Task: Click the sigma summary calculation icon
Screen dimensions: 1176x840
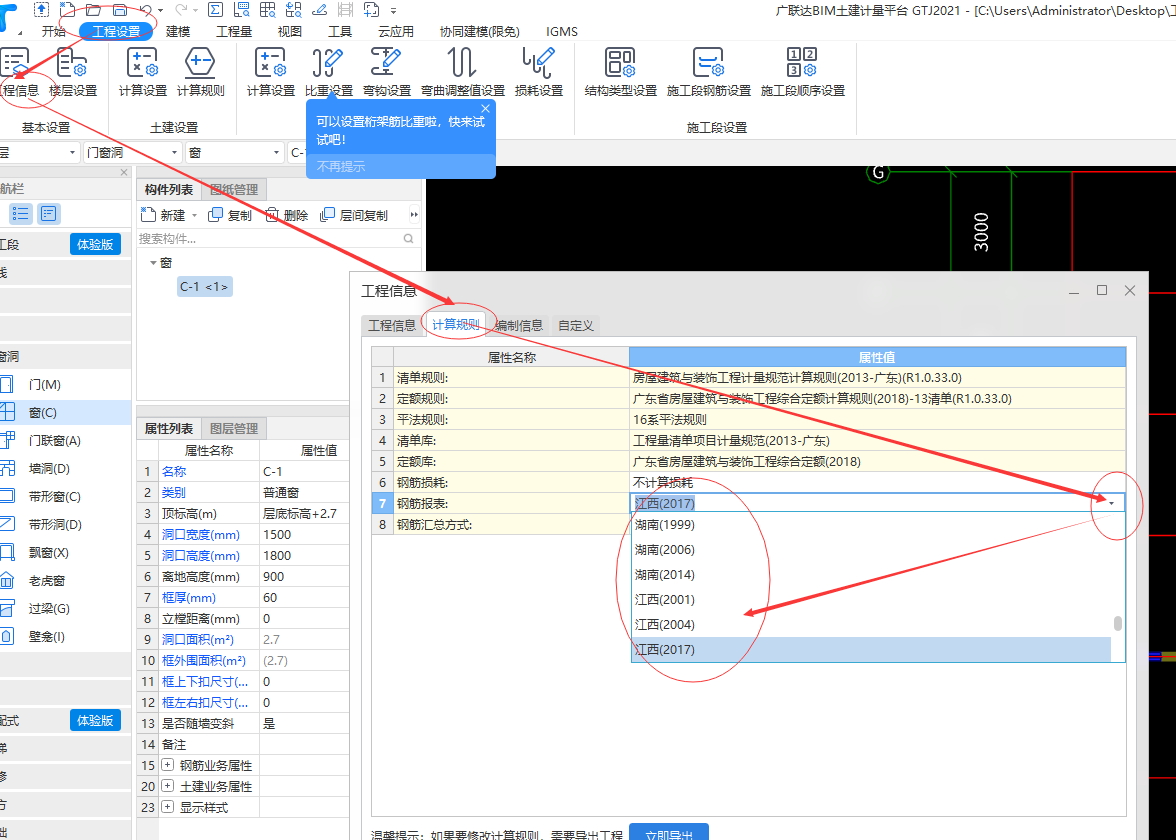Action: 215,10
